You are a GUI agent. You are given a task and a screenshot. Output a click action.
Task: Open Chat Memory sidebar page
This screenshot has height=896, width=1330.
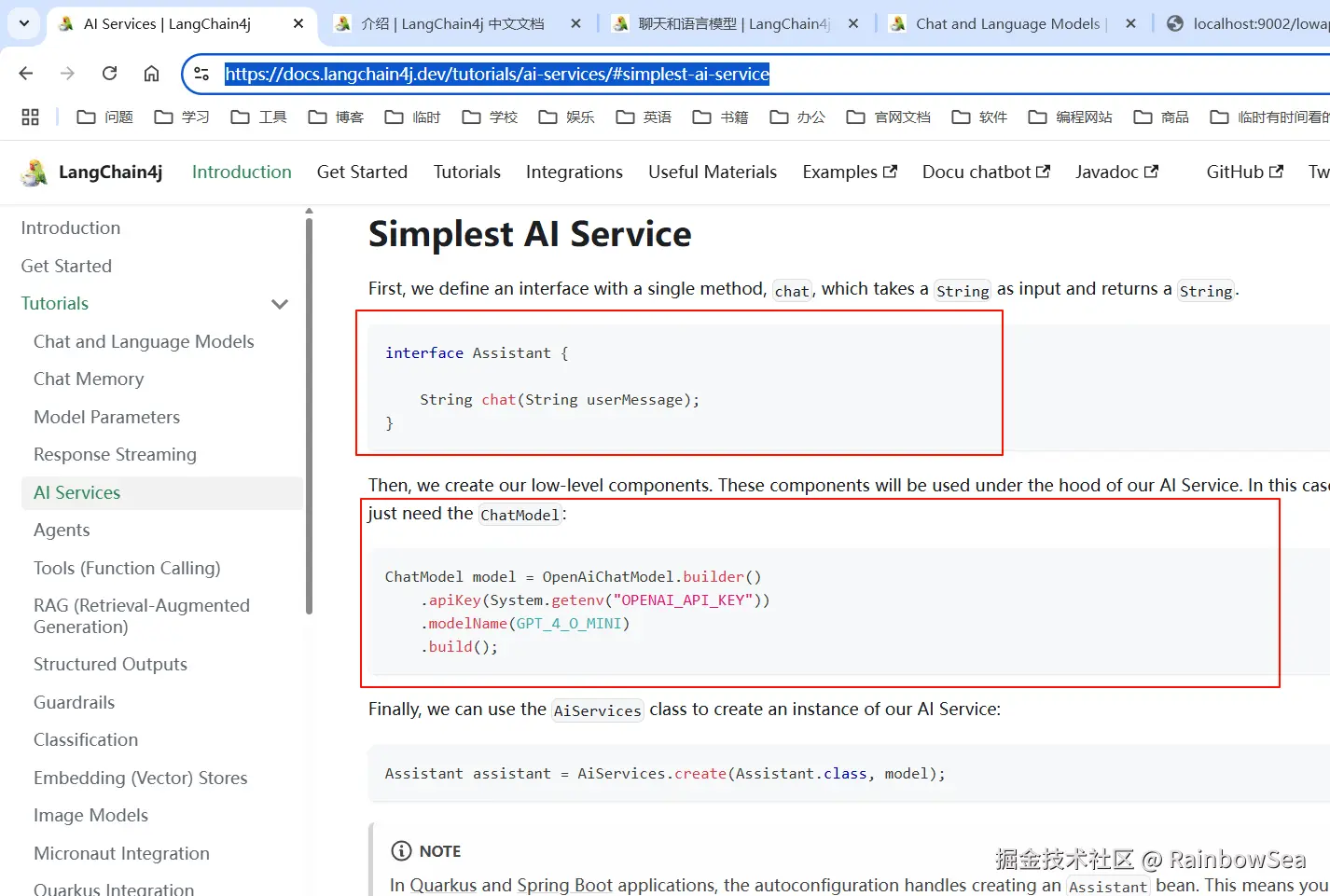point(89,379)
